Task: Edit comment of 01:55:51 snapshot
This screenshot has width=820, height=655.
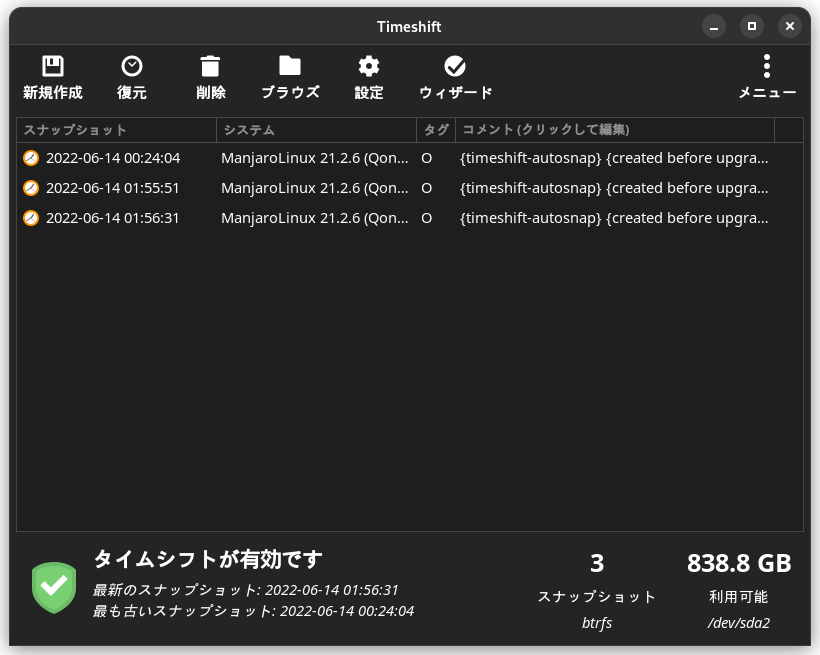Action: click(614, 188)
